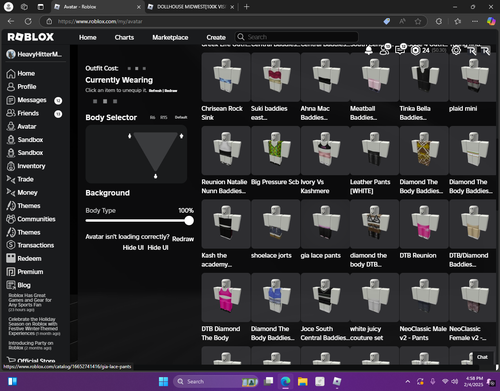The height and width of the screenshot is (391, 500).
Task: Click the bottom handle of Body Selector triangle
Action: click(x=155, y=176)
